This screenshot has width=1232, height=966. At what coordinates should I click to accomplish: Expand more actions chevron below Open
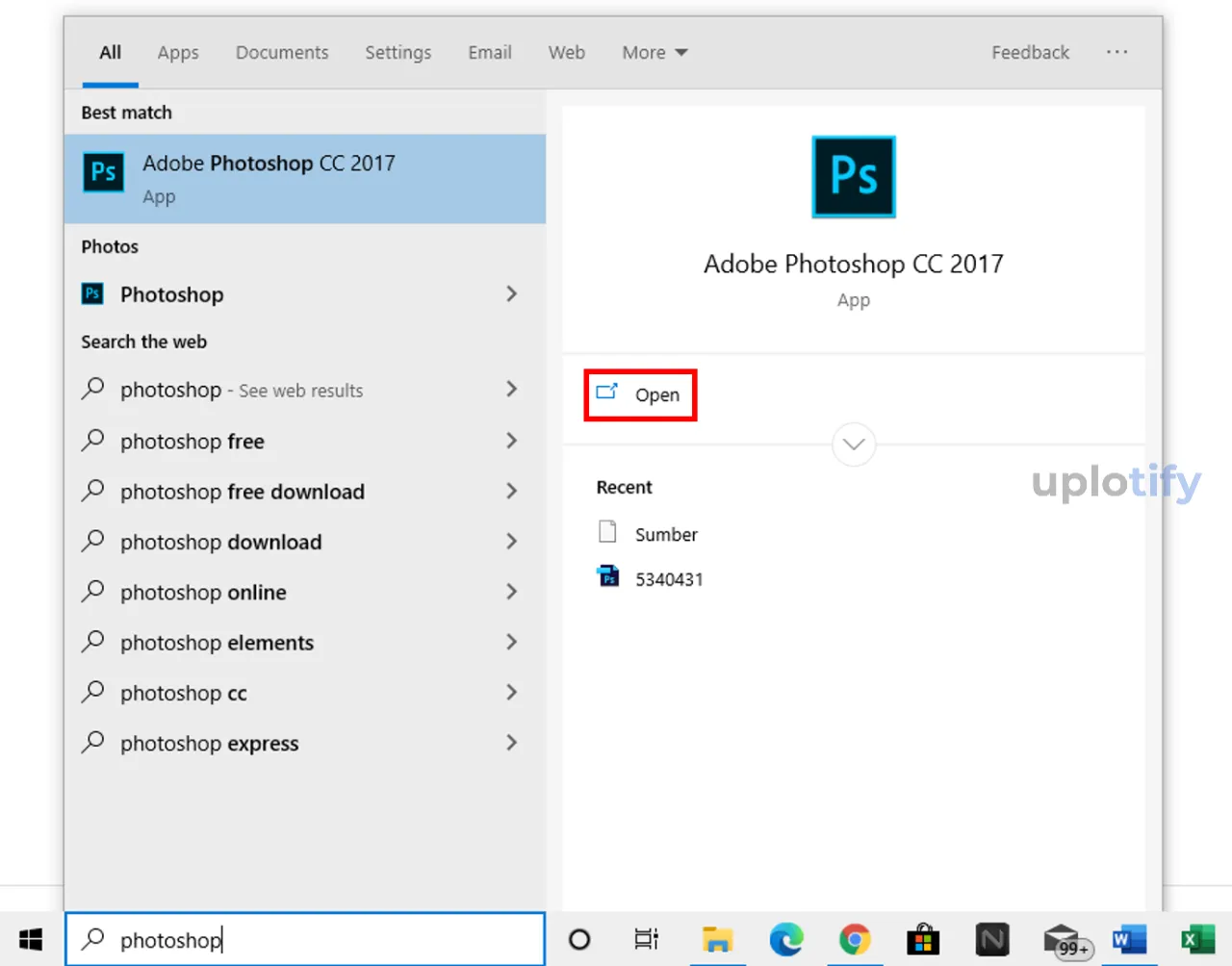854,444
